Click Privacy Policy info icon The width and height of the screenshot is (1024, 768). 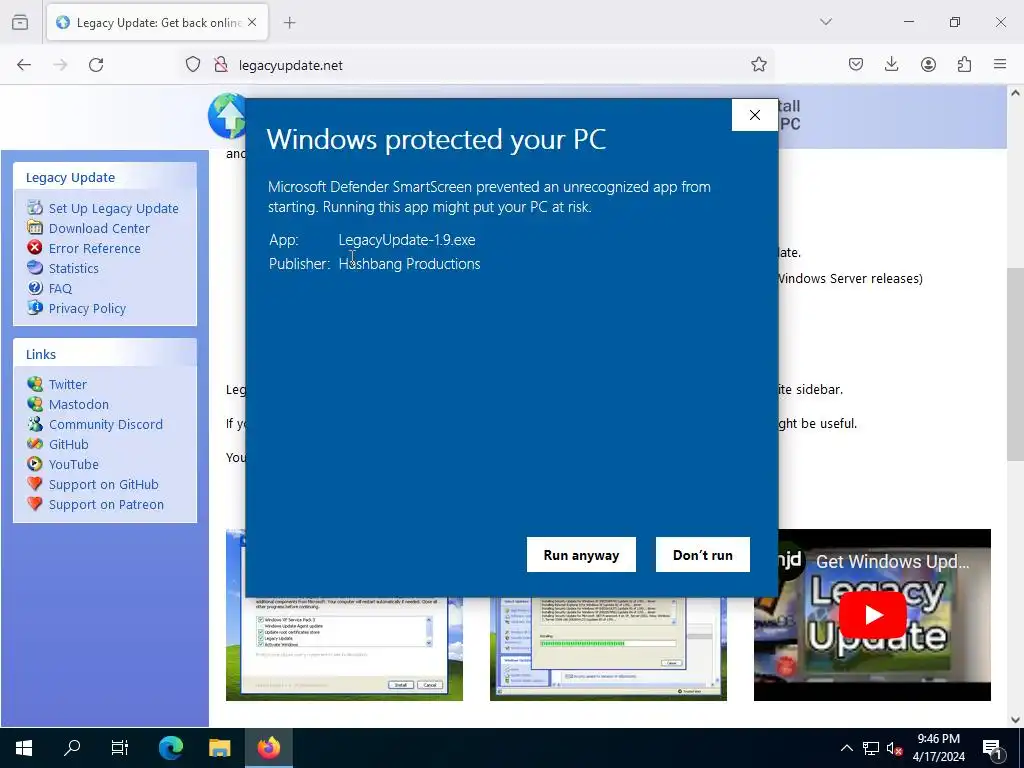[x=35, y=308]
